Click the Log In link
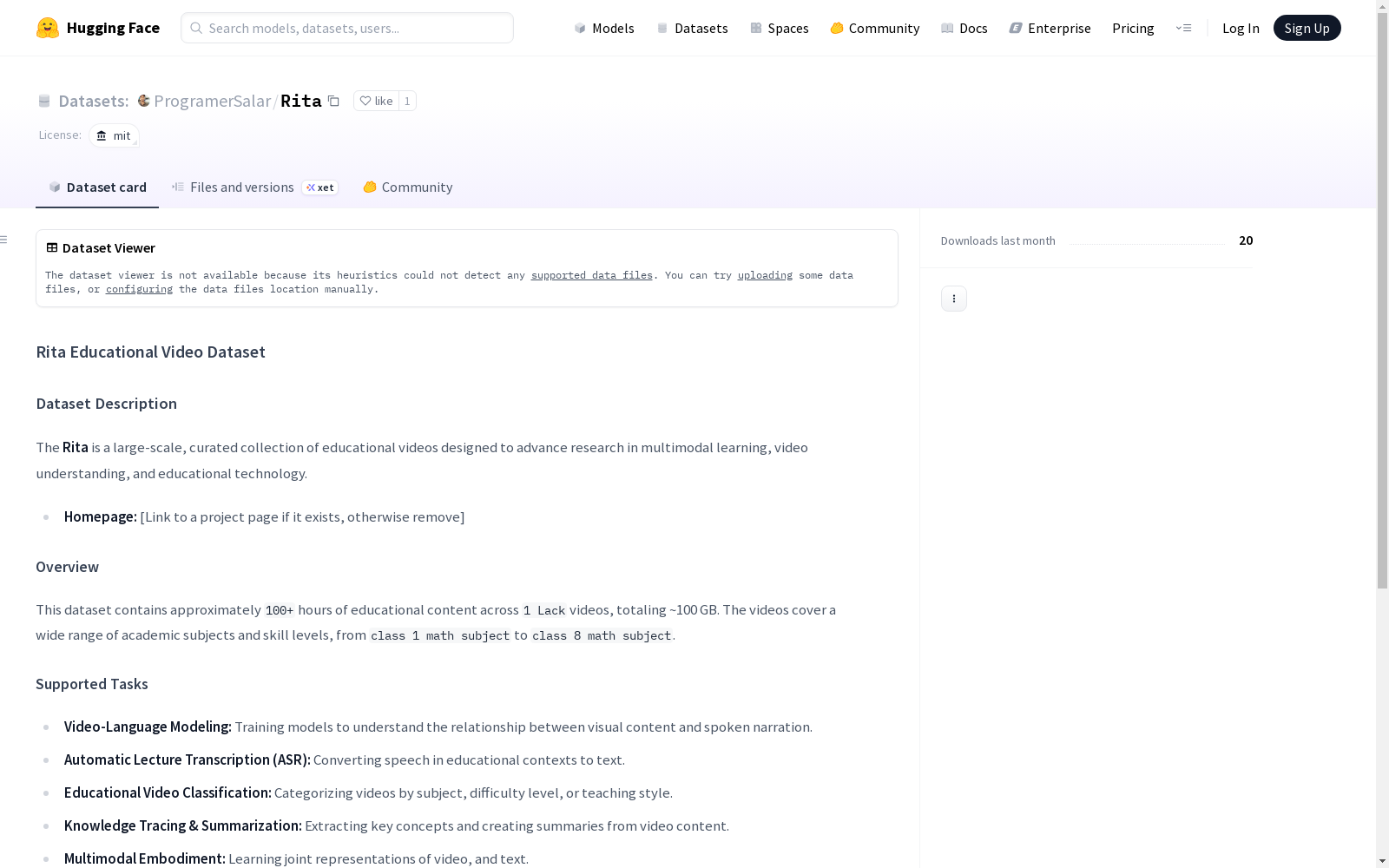The height and width of the screenshot is (868, 1389). coord(1241,28)
